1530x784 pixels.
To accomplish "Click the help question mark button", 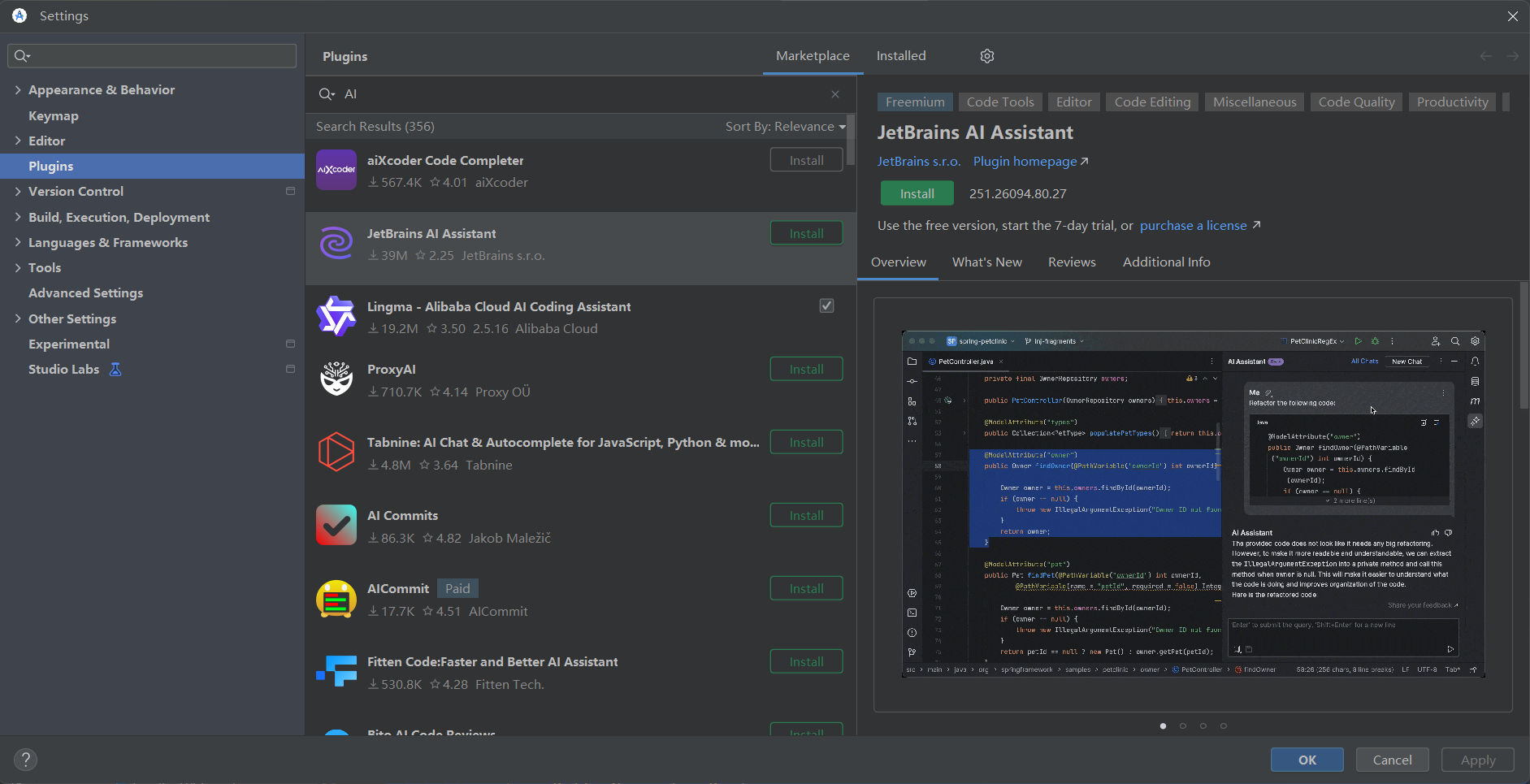I will pos(25,760).
